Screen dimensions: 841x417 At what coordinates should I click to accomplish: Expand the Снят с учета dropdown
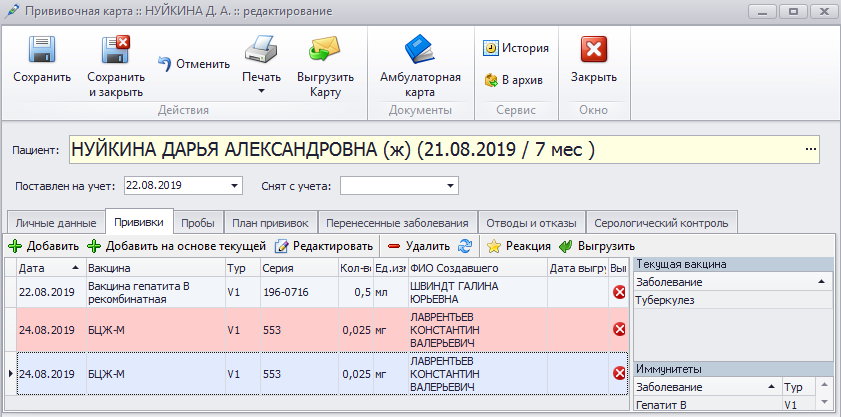click(450, 185)
